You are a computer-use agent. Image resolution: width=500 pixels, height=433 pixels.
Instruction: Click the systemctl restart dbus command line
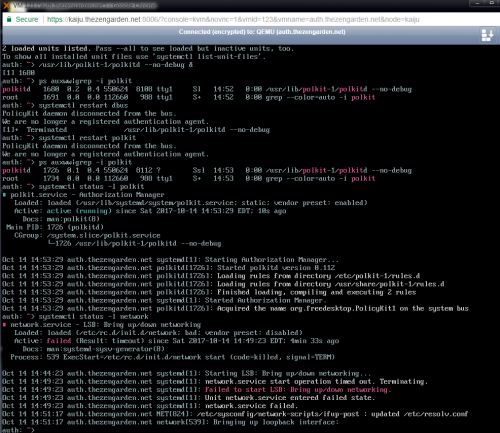coord(65,105)
